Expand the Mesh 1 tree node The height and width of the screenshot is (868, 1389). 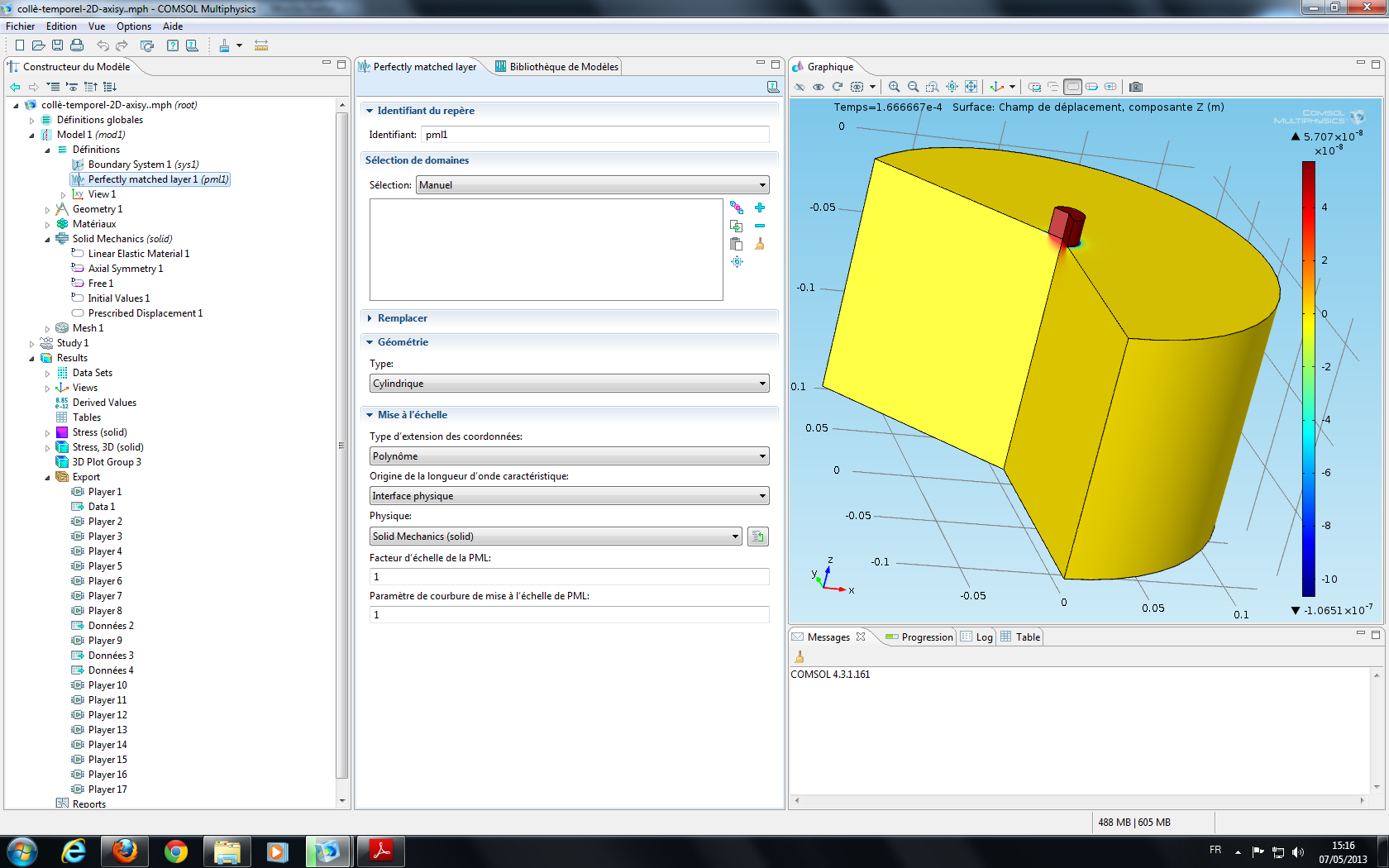tap(47, 328)
